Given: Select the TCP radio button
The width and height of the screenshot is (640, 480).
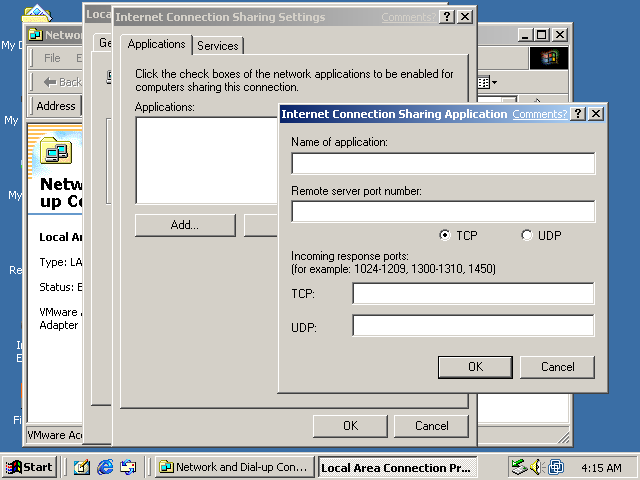Looking at the screenshot, I should [x=445, y=235].
